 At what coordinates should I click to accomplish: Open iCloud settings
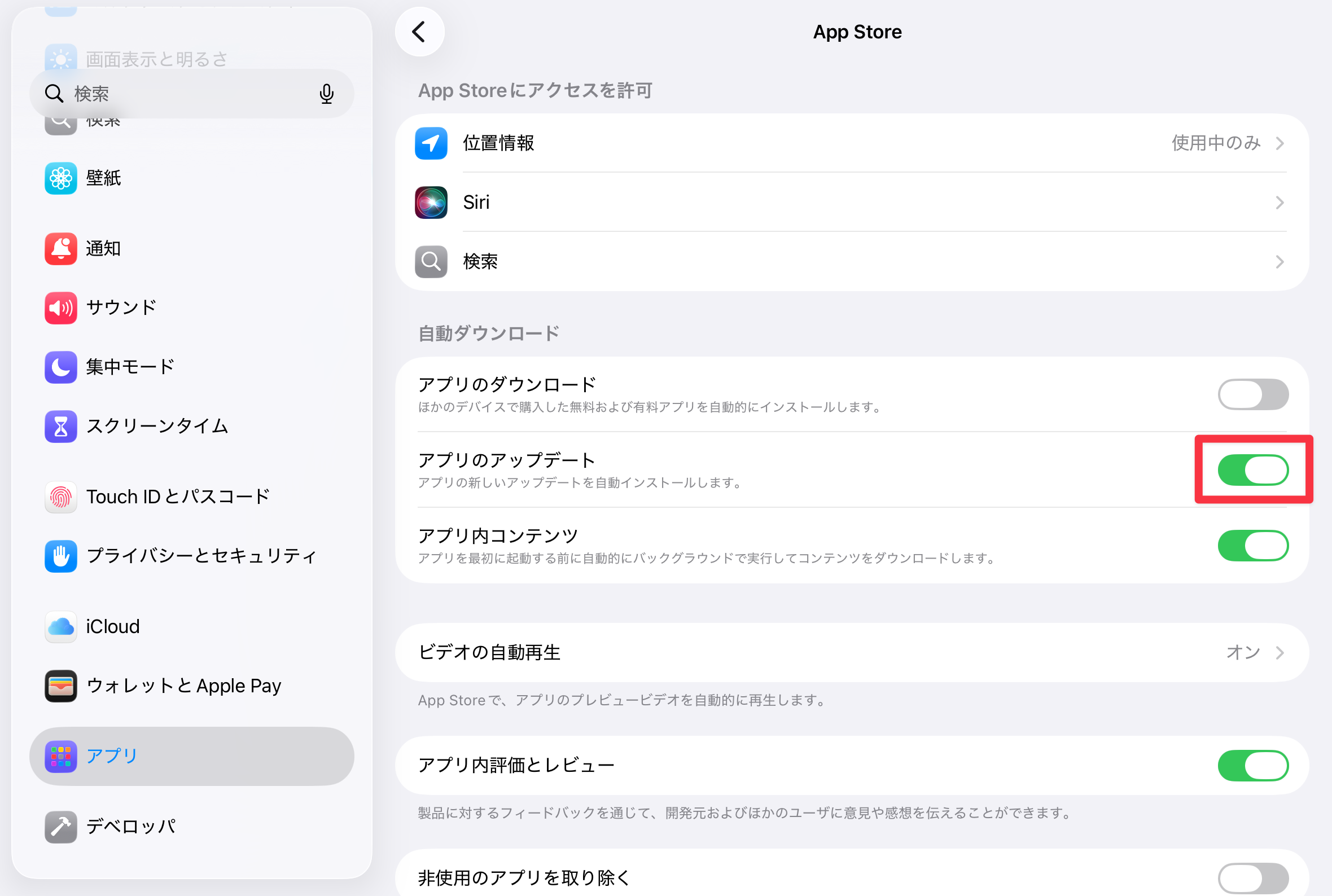coord(192,627)
